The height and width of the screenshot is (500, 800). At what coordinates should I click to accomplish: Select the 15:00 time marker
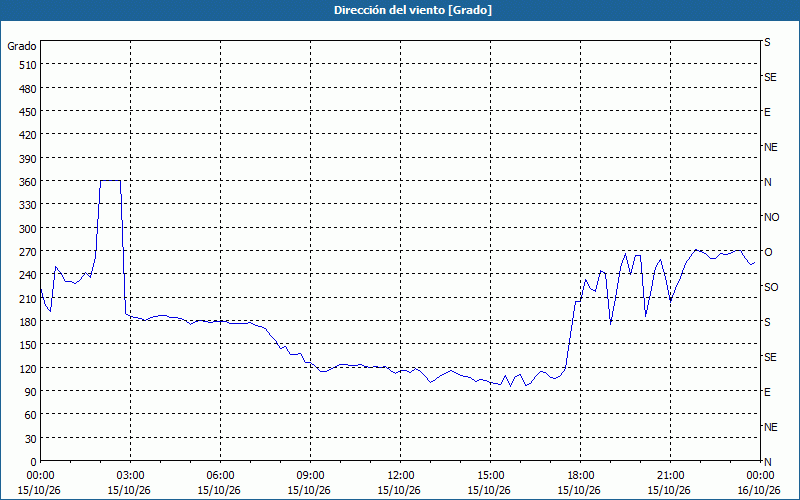click(490, 476)
